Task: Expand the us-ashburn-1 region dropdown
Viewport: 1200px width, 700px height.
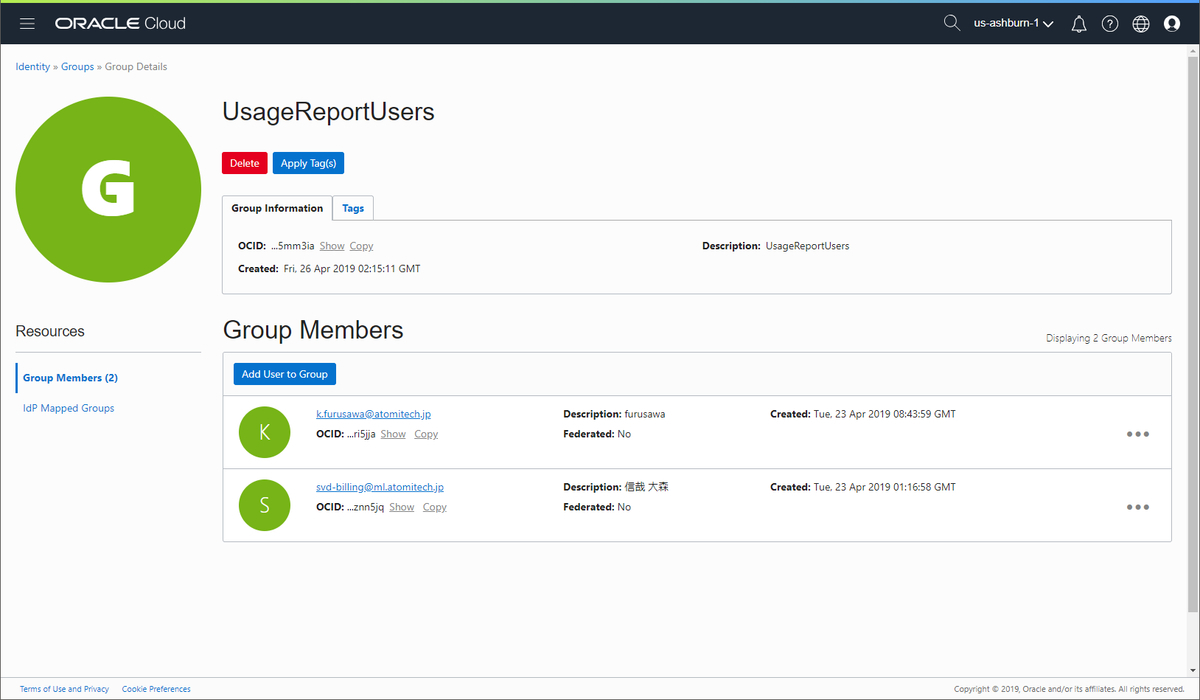Action: [x=1013, y=24]
